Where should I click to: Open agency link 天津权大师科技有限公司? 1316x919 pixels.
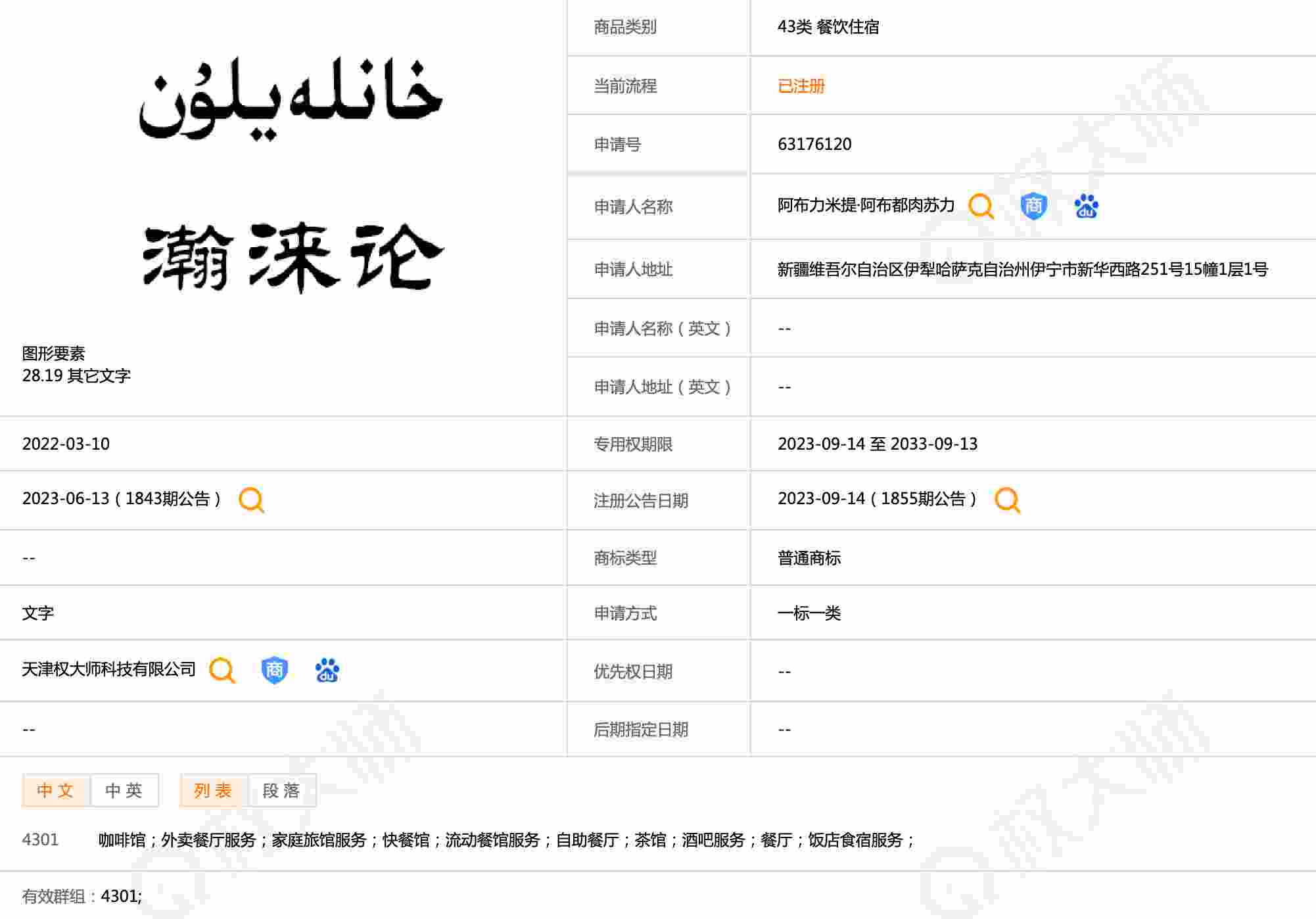coord(109,670)
